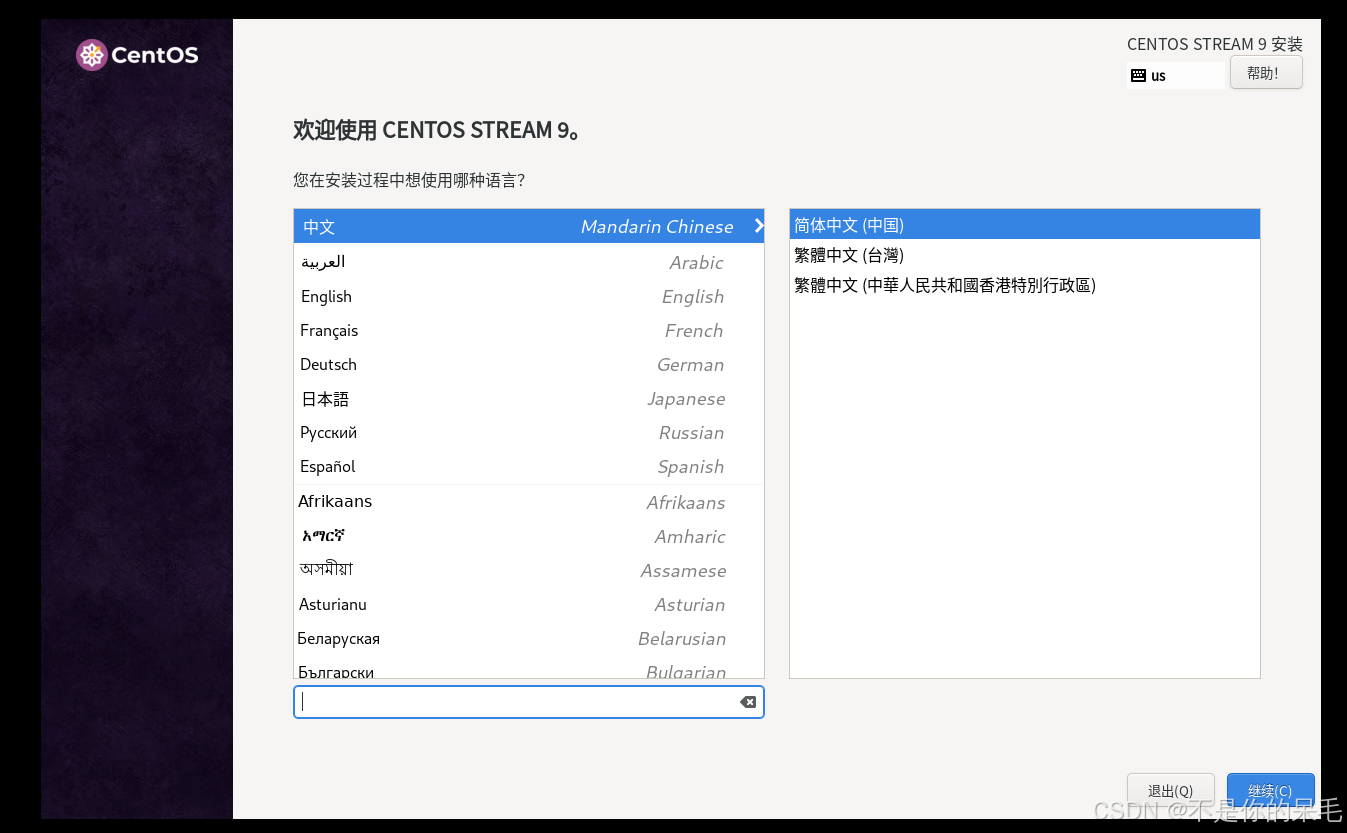Select Deutsch German language row
The width and height of the screenshot is (1347, 833).
point(529,364)
